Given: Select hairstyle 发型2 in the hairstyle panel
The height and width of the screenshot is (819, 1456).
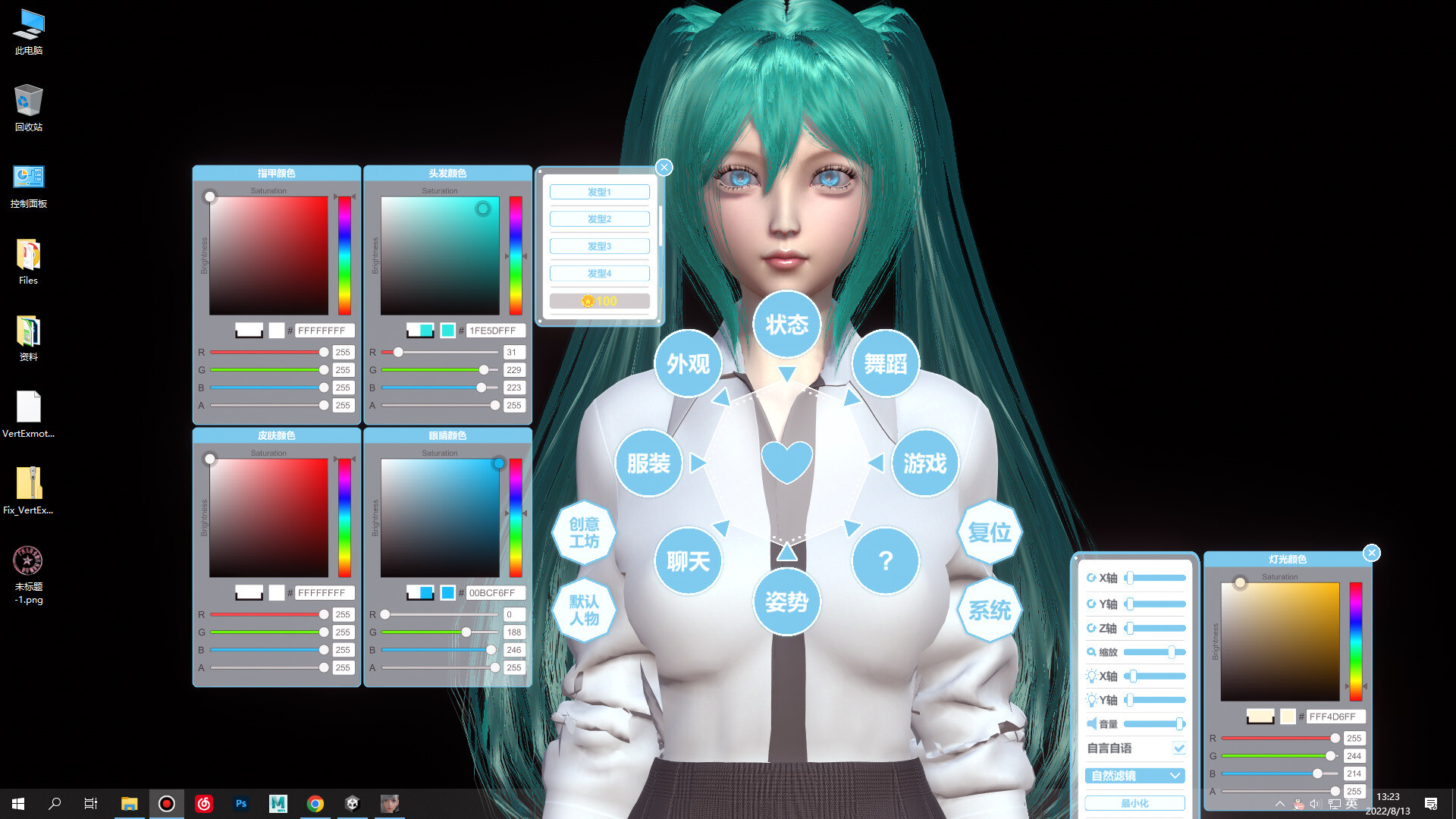Looking at the screenshot, I should pyautogui.click(x=599, y=218).
